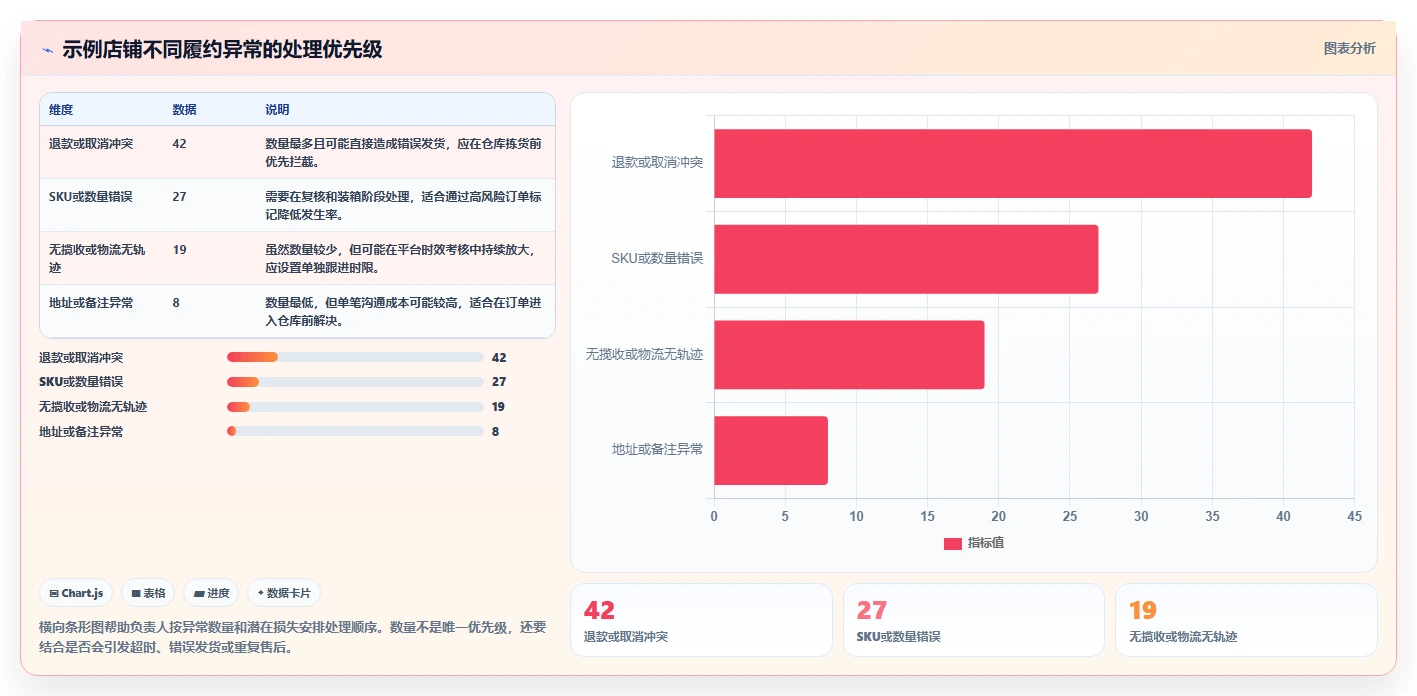Click 退款或取消冲突 table row name

click(x=91, y=144)
